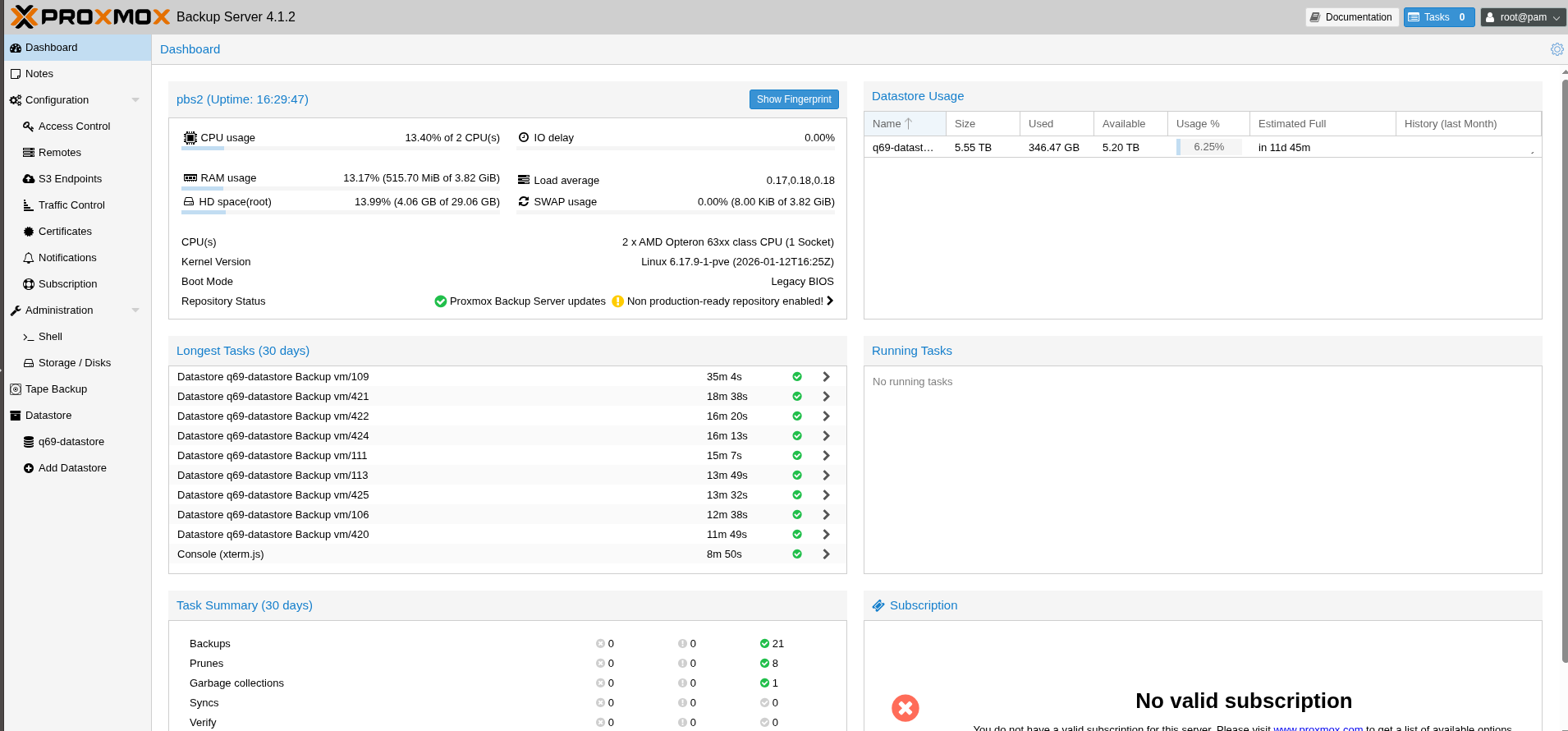Click the Tape Backup icon
This screenshot has width=1568, height=731.
click(16, 389)
